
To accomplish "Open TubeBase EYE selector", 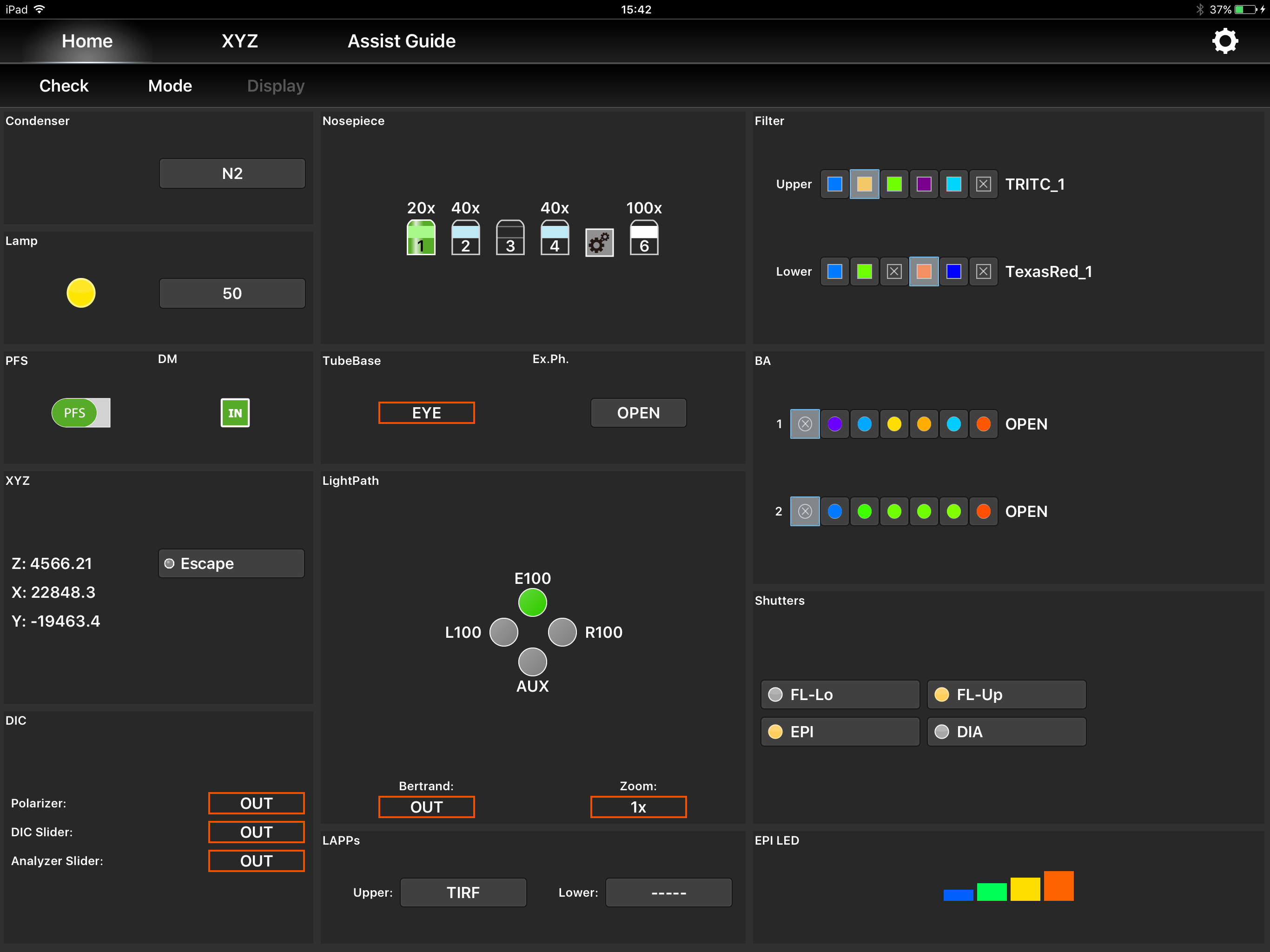I will coord(427,413).
